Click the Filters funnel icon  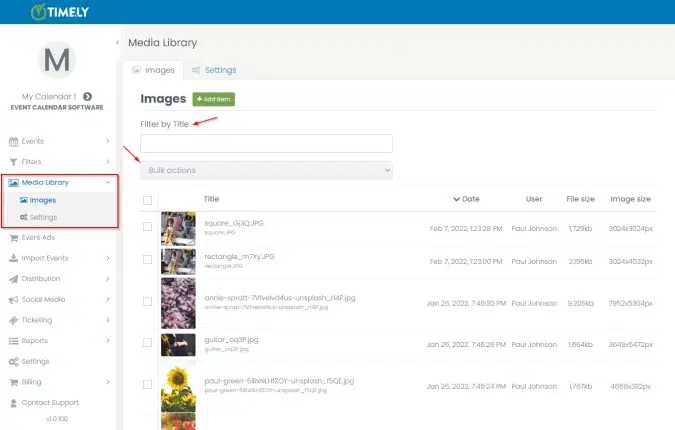point(13,162)
